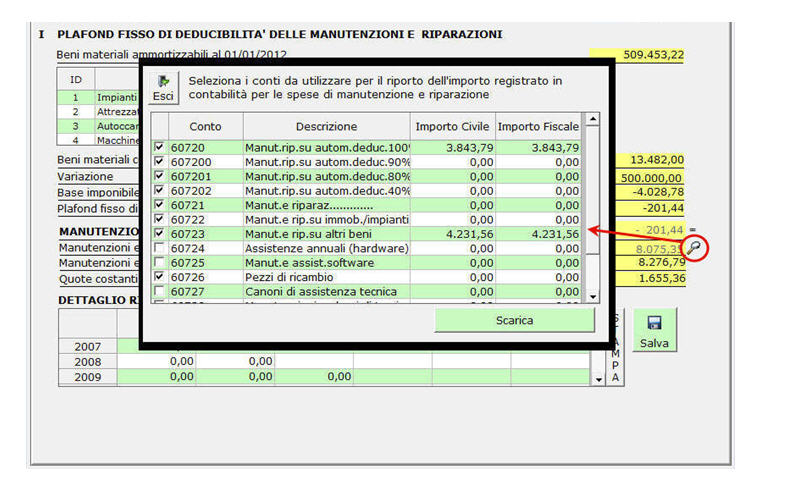This screenshot has height=493, width=787.
Task: Click the -4.028,78 value field
Action: coord(650,192)
